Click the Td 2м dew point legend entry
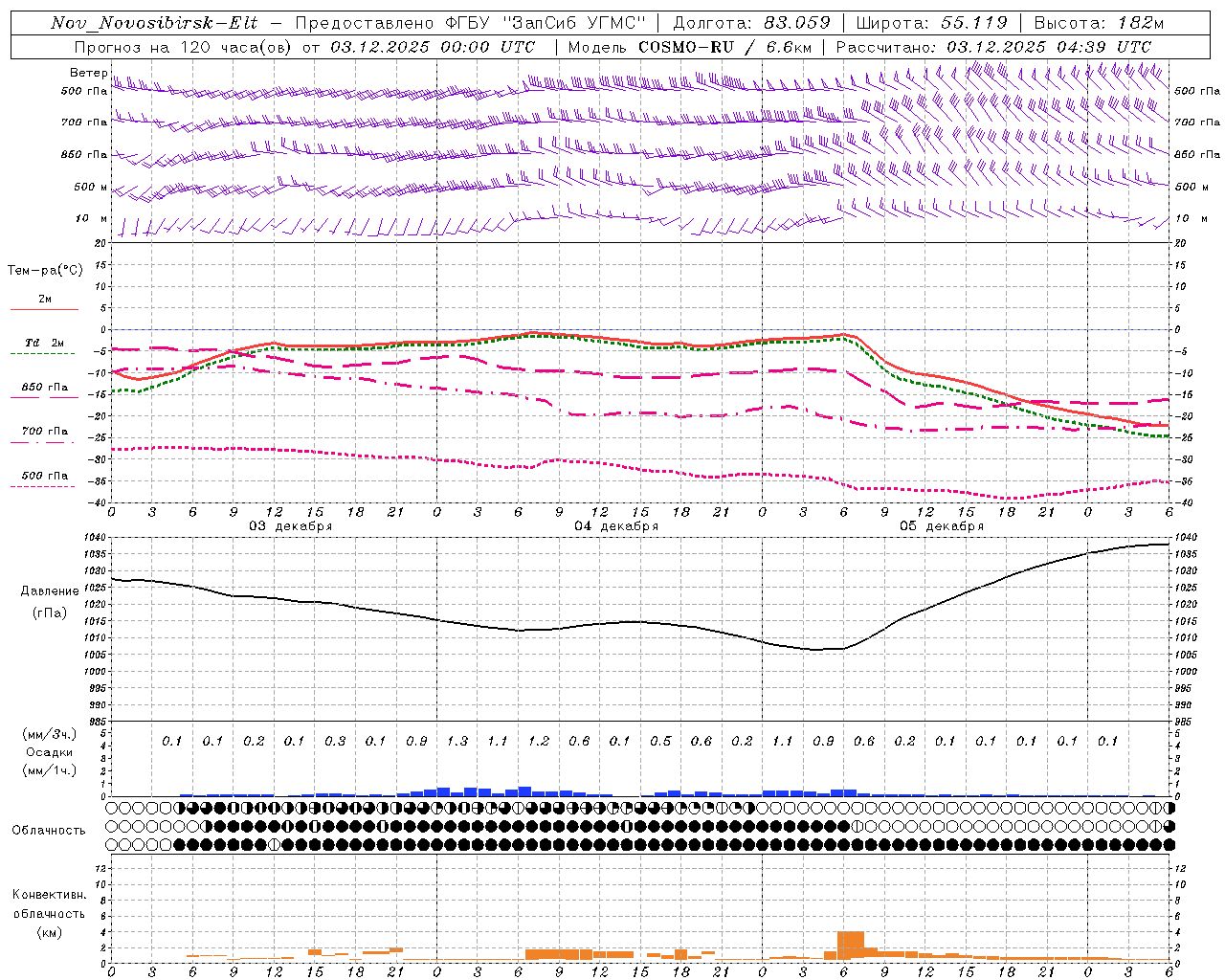The height and width of the screenshot is (980, 1225). (x=45, y=343)
